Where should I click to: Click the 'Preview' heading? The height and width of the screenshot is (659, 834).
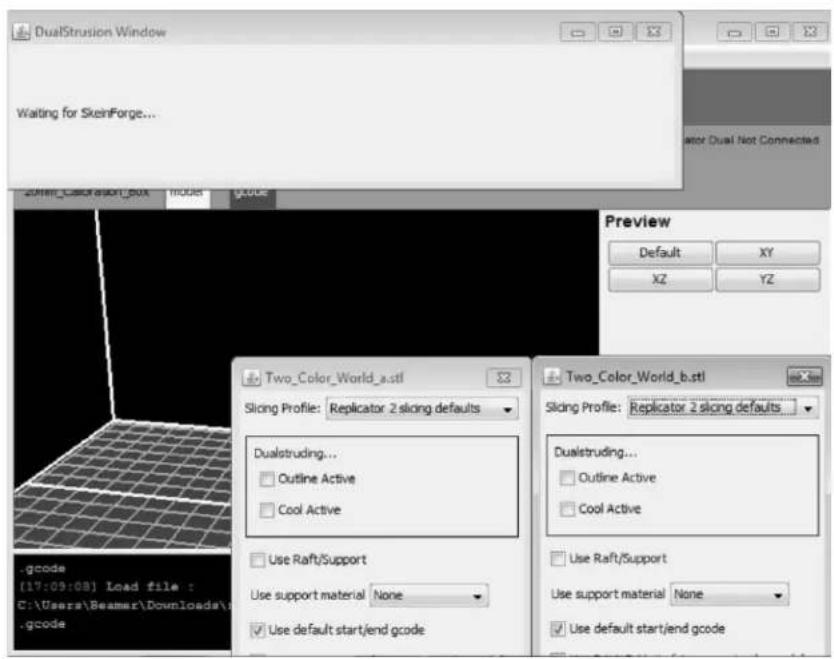(x=638, y=222)
